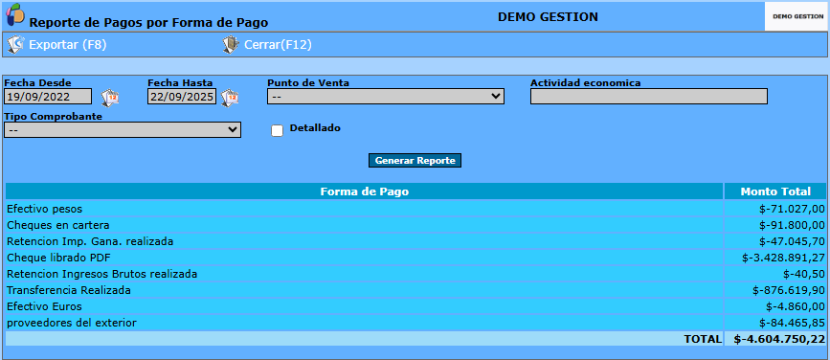This screenshot has width=830, height=360.
Task: Click the amount $-71.027,00
Action: (791, 209)
